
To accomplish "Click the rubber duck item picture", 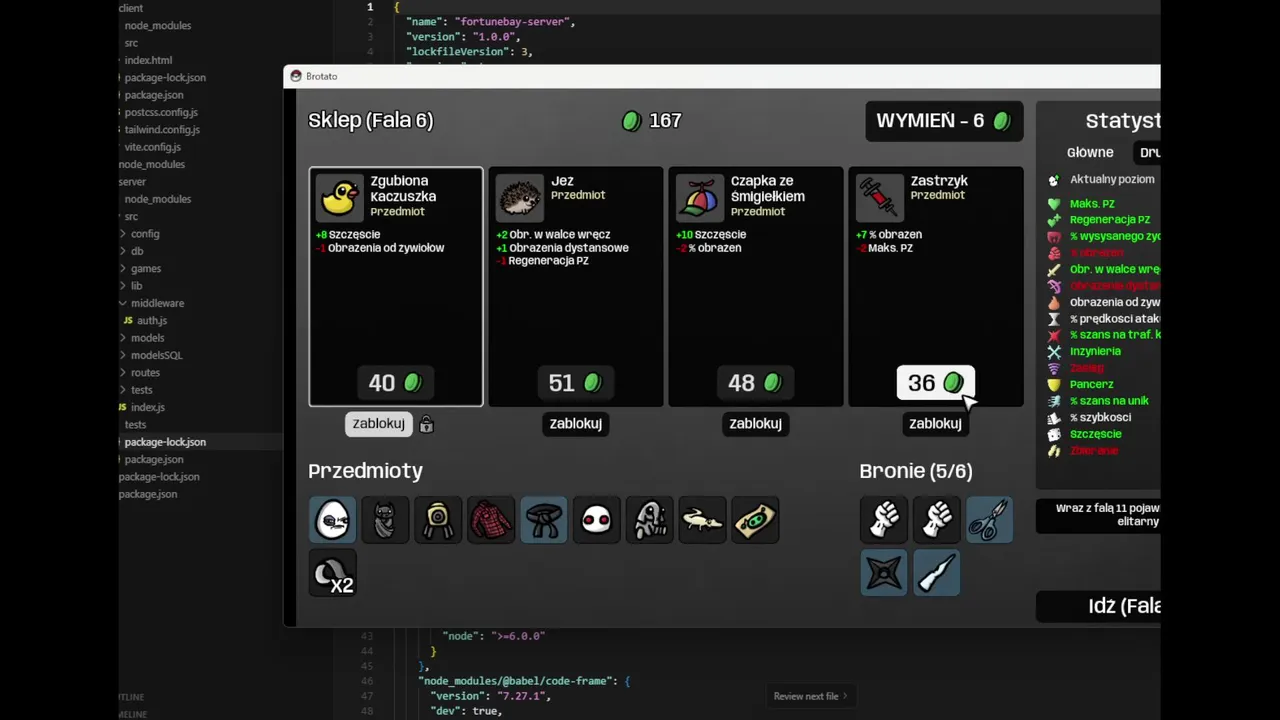I will 340,197.
